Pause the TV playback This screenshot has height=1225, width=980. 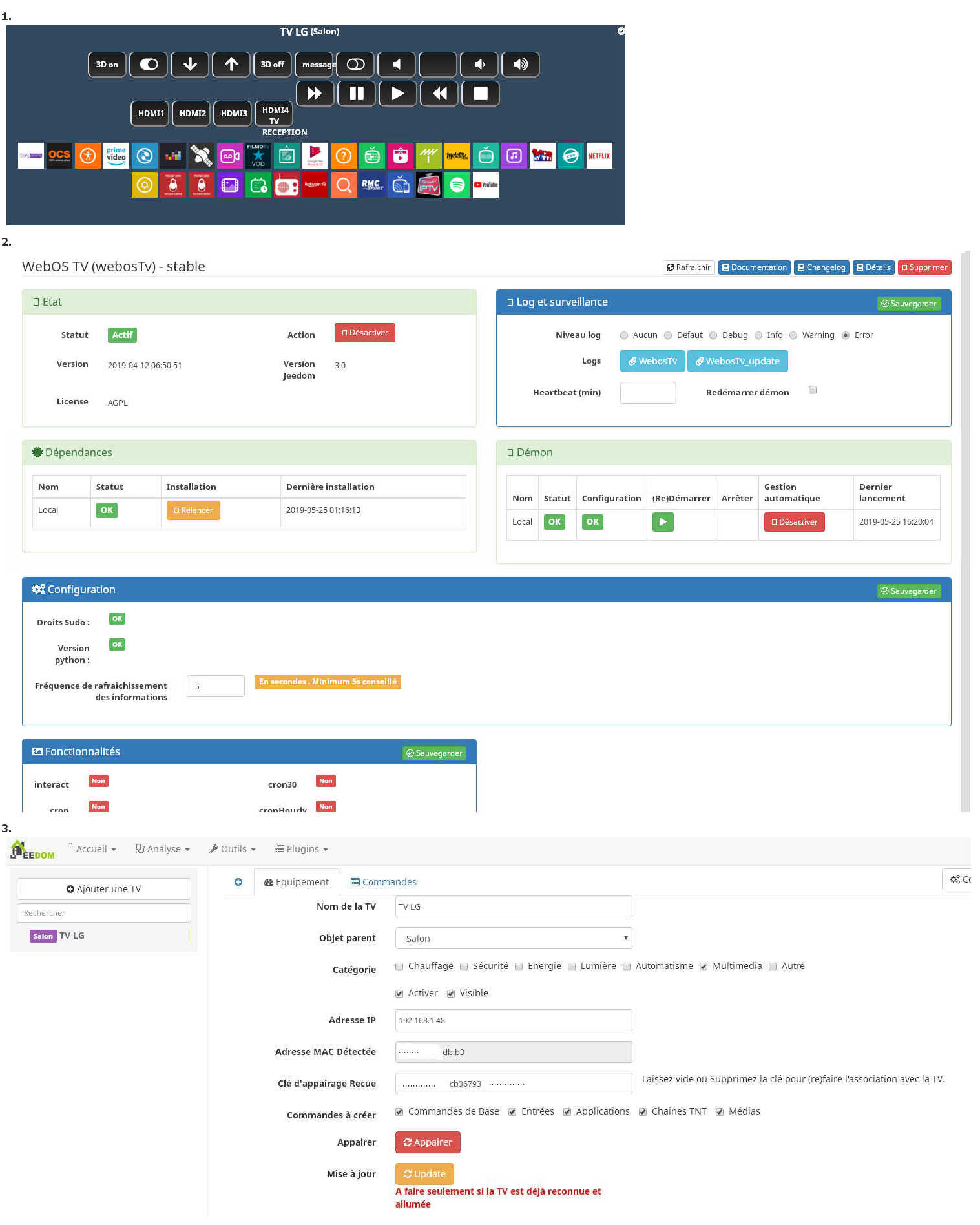pyautogui.click(x=357, y=94)
